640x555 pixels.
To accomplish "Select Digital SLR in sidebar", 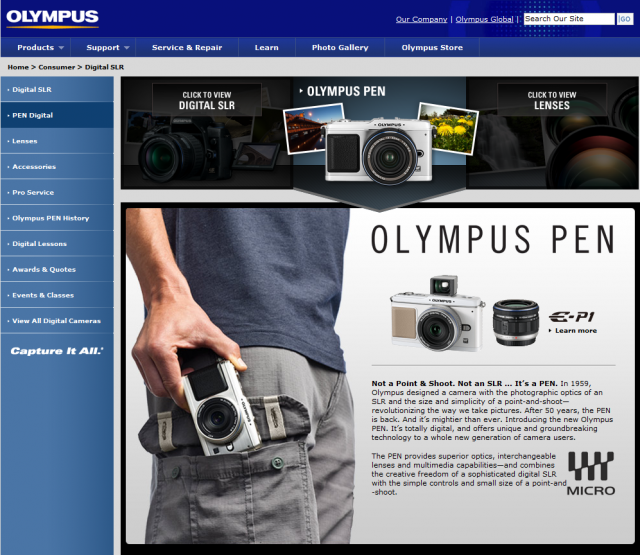I will pos(57,89).
